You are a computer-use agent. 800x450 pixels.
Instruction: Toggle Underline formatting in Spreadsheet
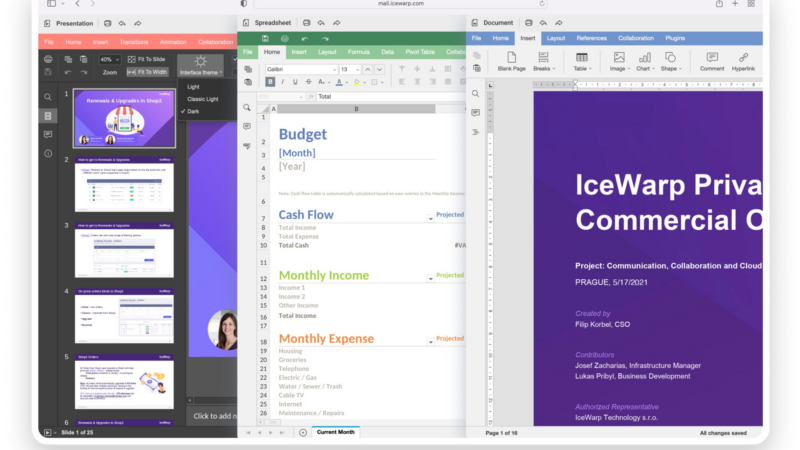(295, 82)
